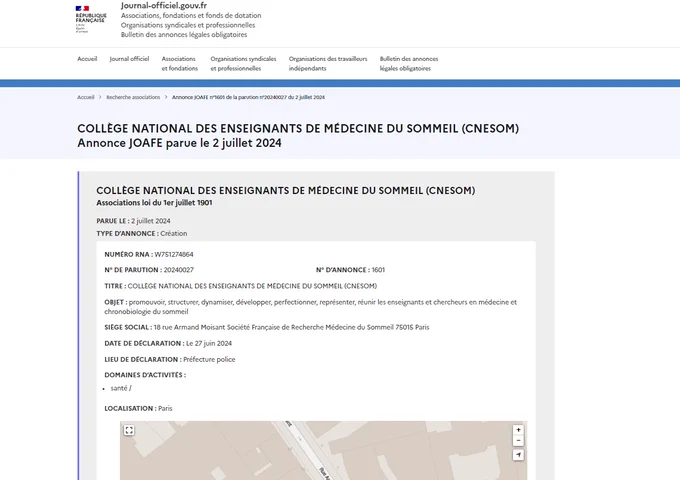Open Bulletin des annonces légales obligatoires menu
This screenshot has width=680, height=480.
[409, 64]
